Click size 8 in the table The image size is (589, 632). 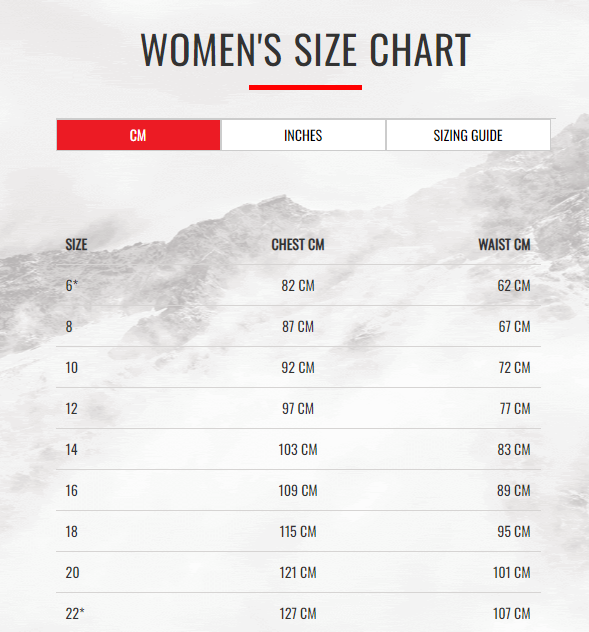coord(69,326)
